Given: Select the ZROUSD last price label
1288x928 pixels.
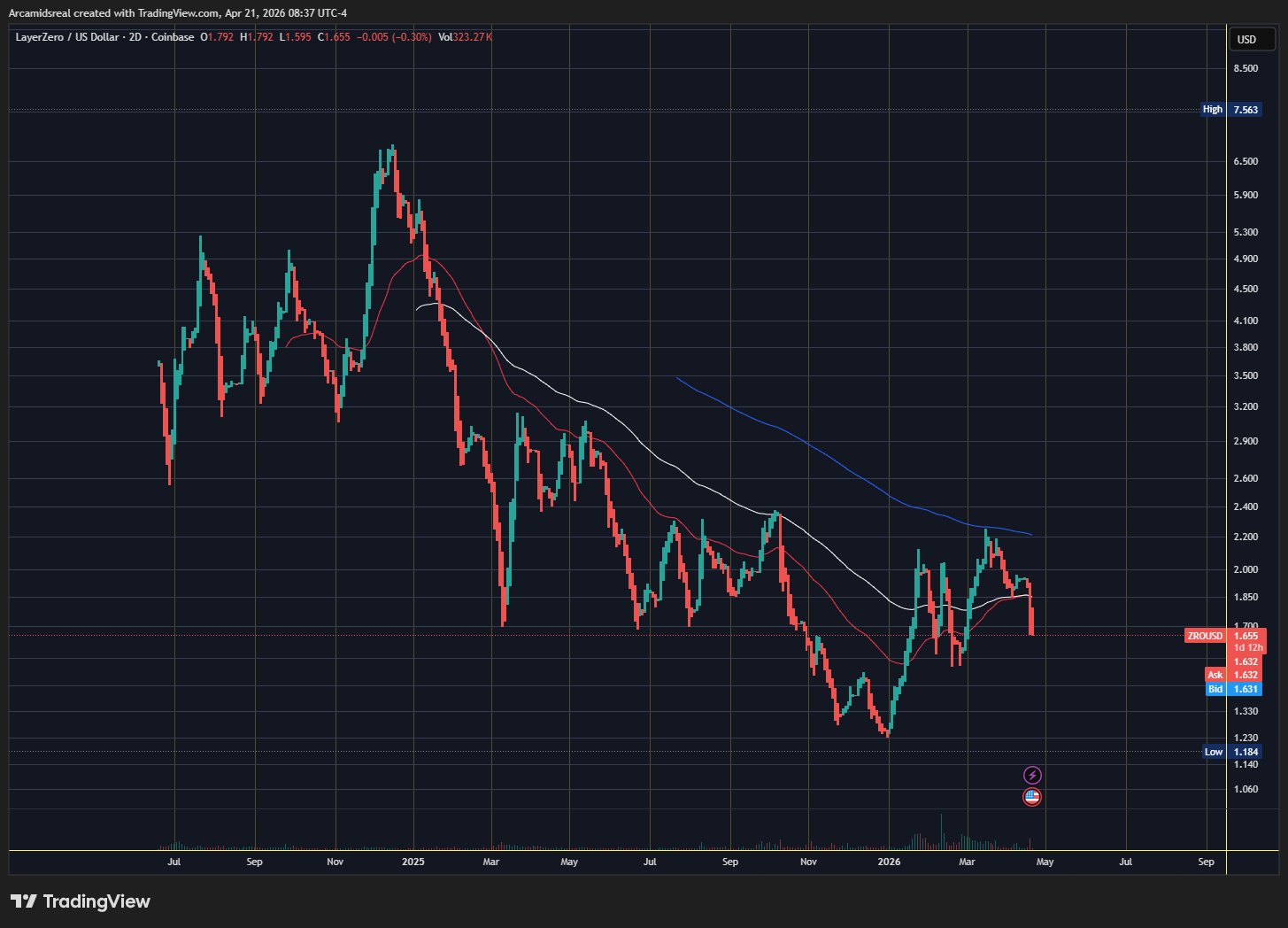Looking at the screenshot, I should tap(1225, 636).
